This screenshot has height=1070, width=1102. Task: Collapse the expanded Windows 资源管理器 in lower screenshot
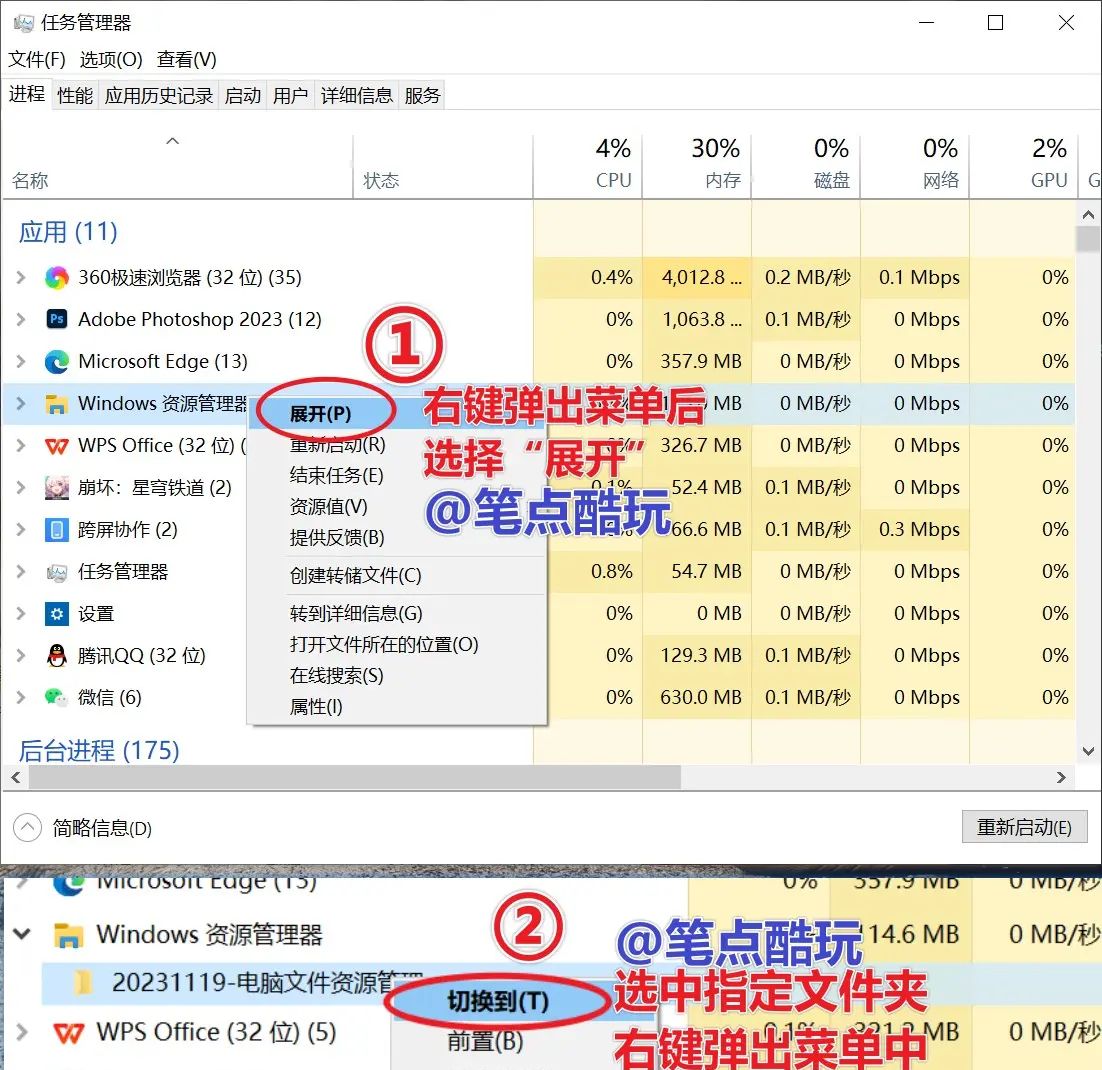tap(22, 934)
